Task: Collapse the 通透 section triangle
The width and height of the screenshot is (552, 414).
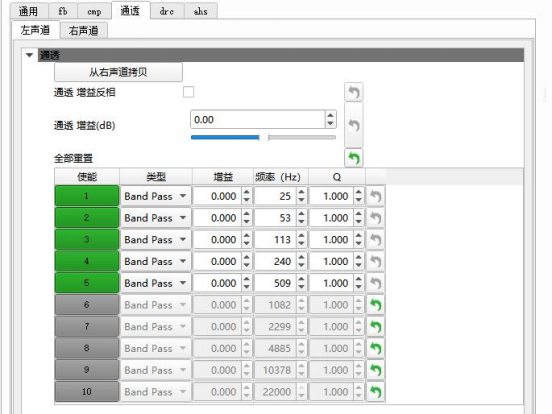Action: (30, 55)
